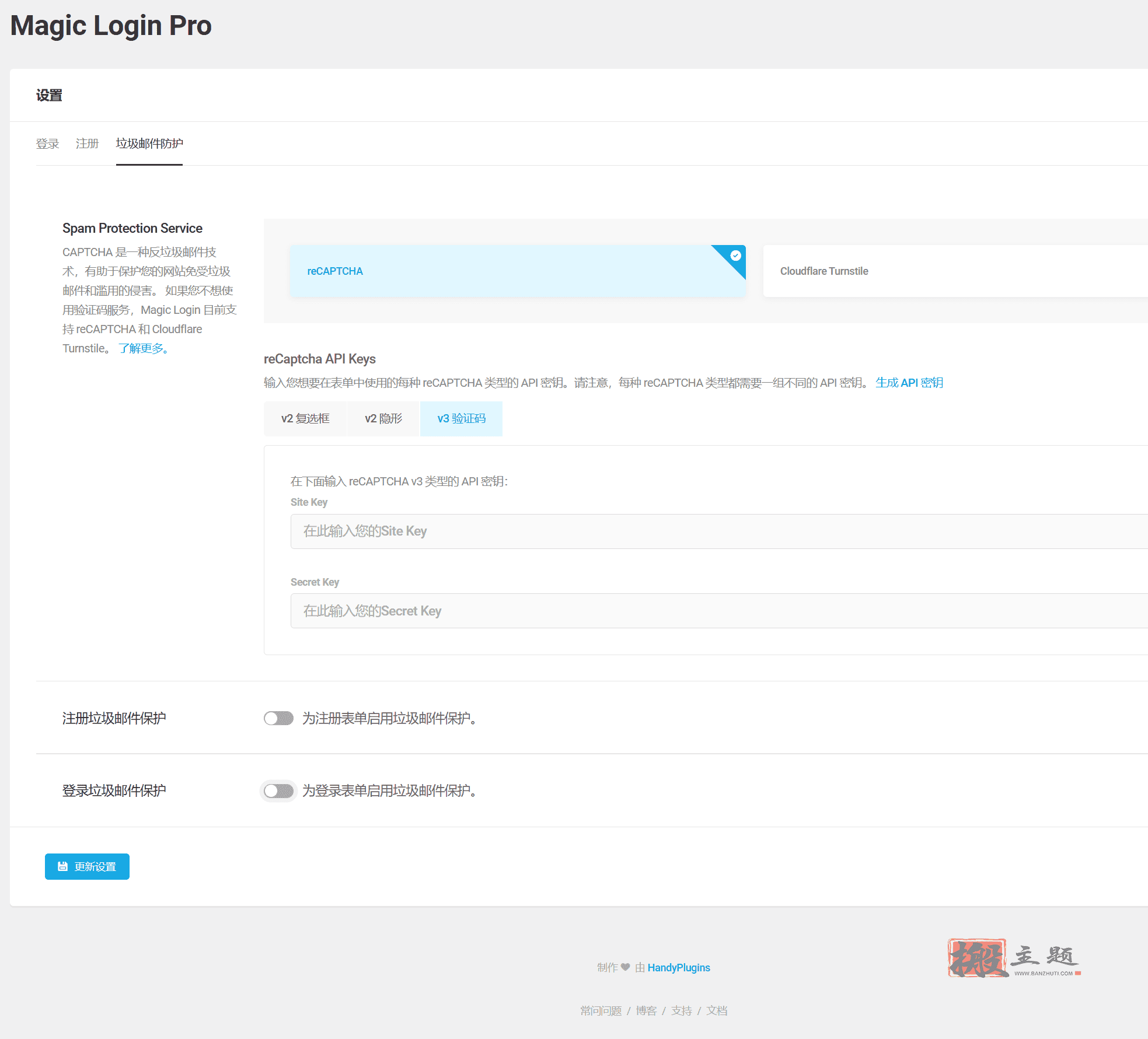
Task: Enable 登录垃圾邮件保护 toggle
Action: [x=278, y=791]
